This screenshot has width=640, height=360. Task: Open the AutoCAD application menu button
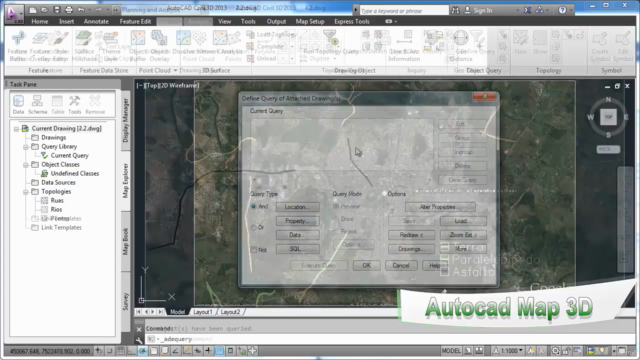tap(14, 14)
